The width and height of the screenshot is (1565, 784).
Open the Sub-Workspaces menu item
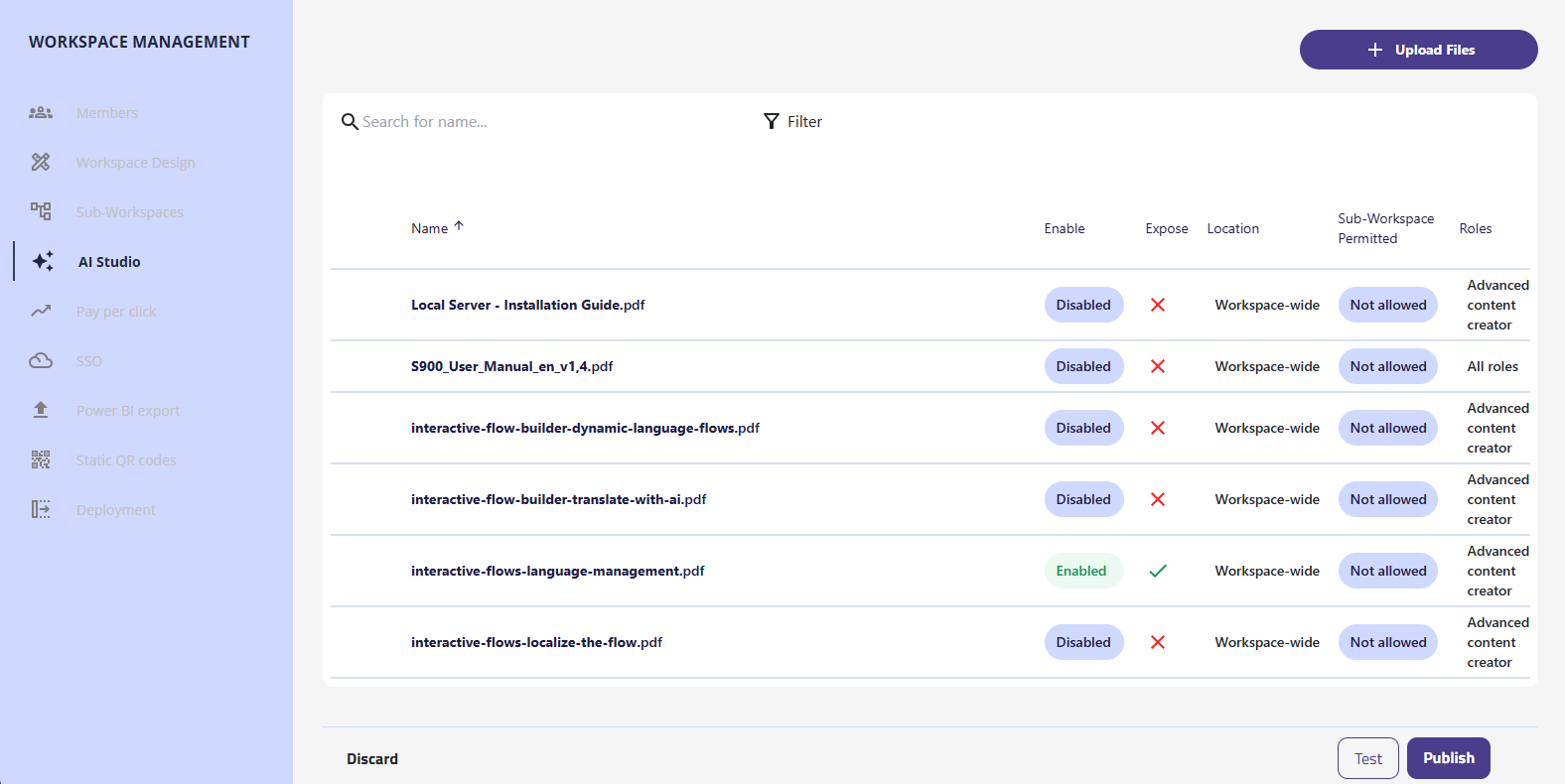tap(130, 211)
